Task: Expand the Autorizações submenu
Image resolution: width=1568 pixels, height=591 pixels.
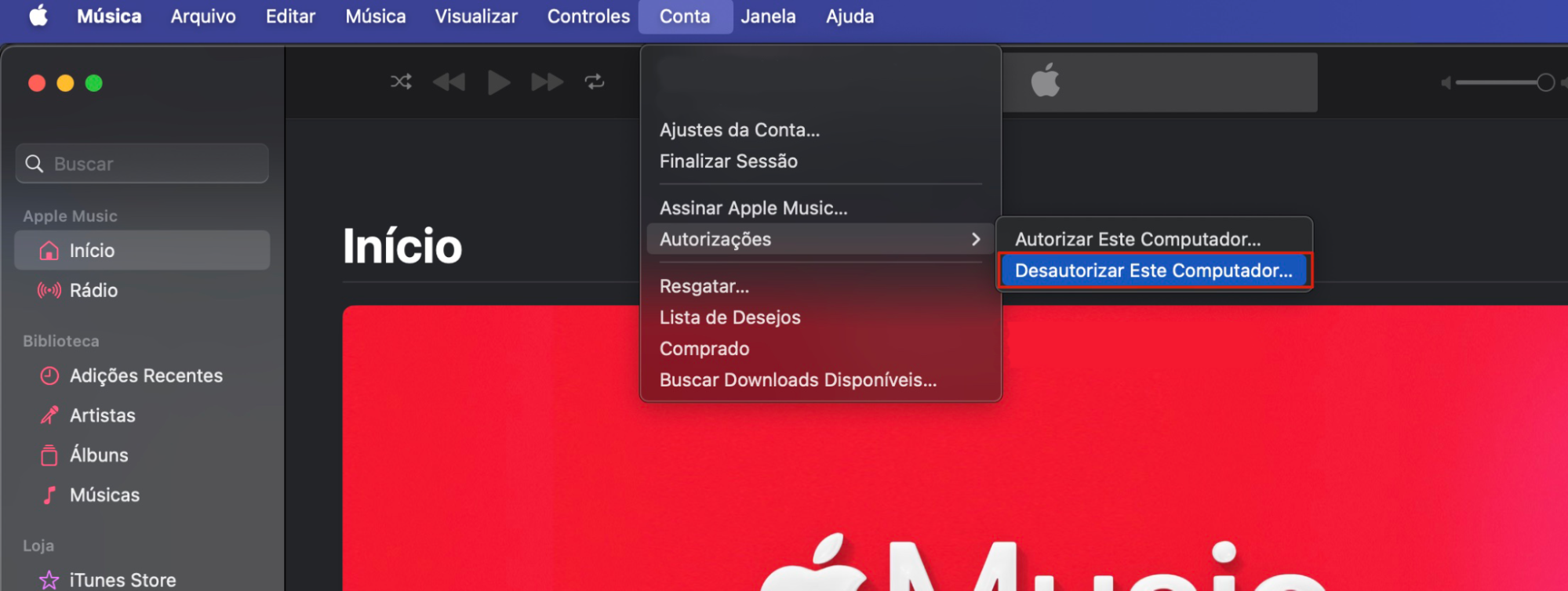Action: pyautogui.click(x=820, y=239)
